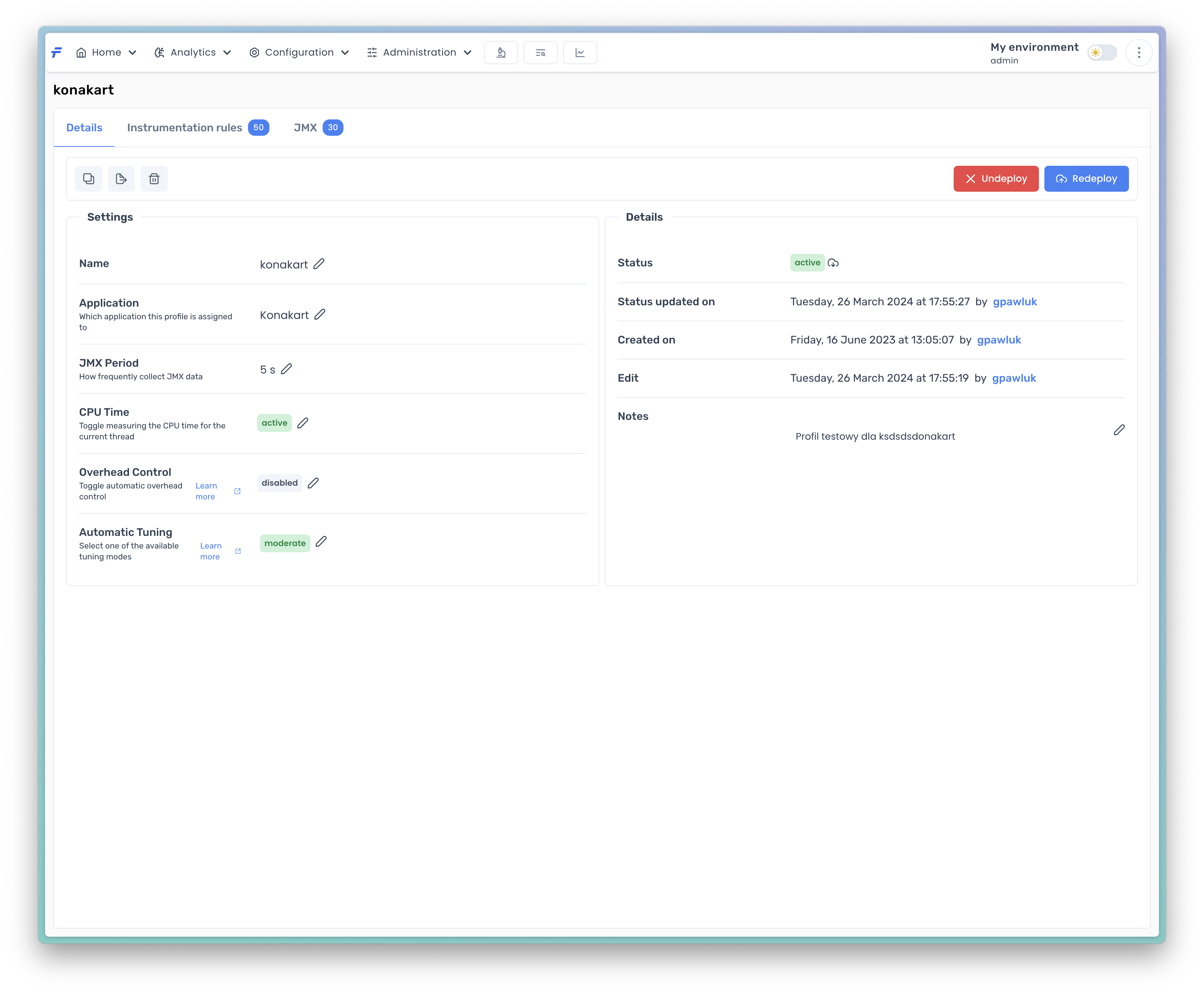Edit the profile Name with pencil icon
1204x994 pixels.
coord(319,264)
